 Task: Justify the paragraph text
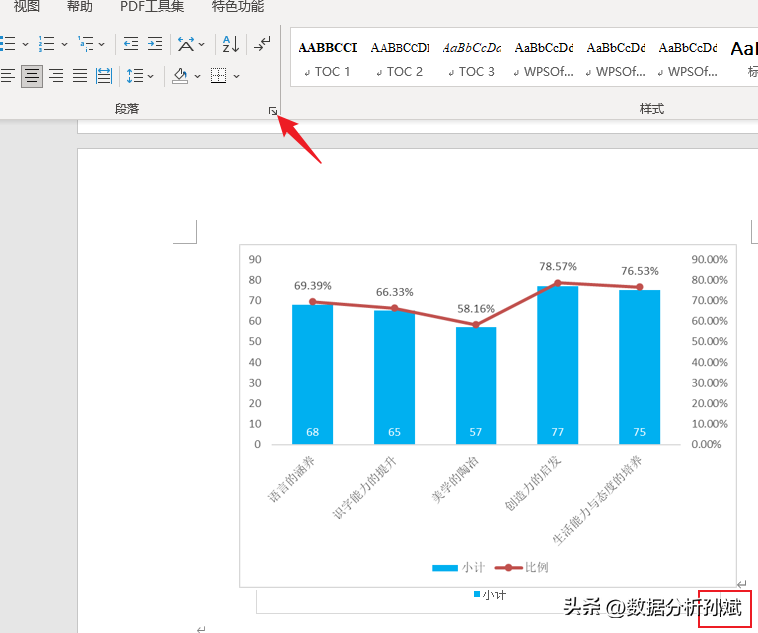(80, 76)
